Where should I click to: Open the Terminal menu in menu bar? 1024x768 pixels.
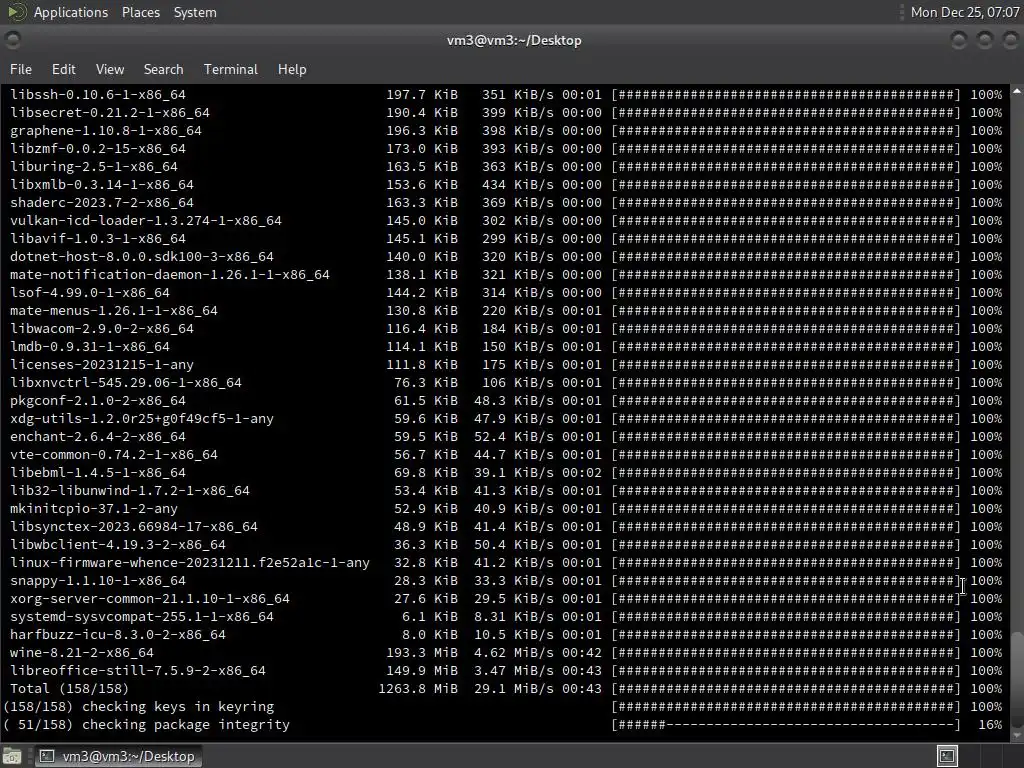click(231, 69)
